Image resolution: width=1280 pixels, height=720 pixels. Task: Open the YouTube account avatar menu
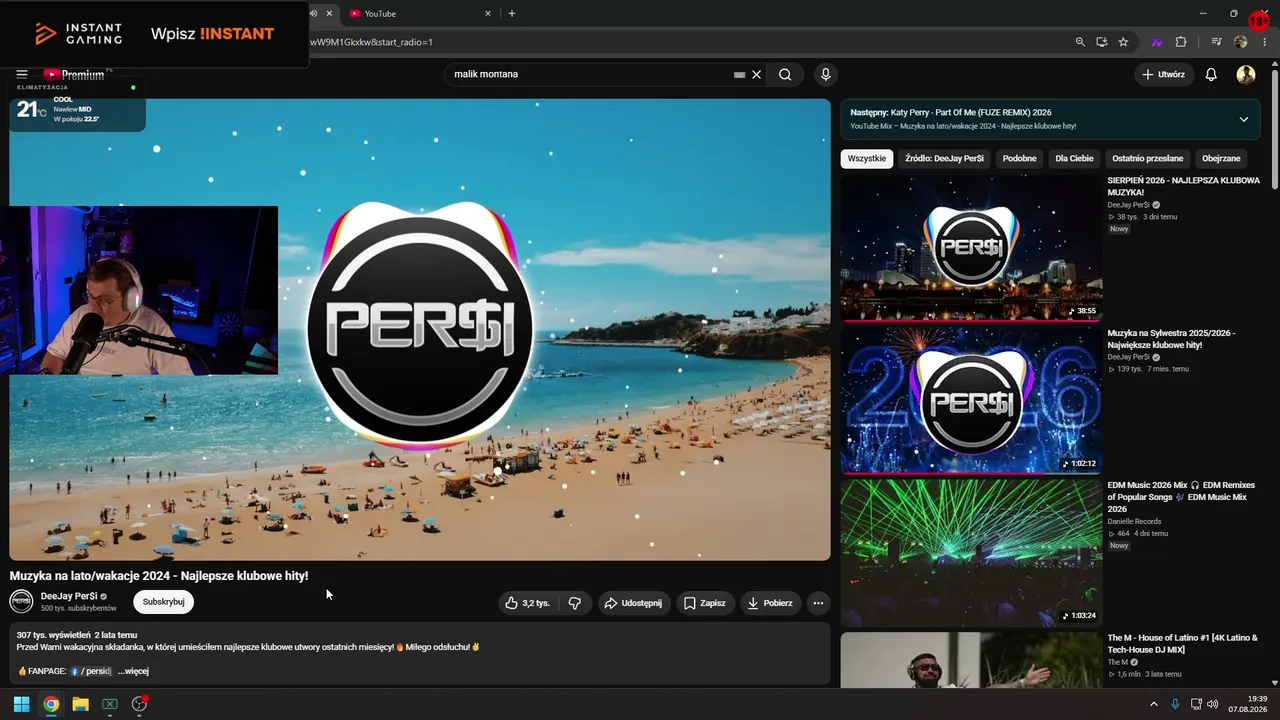click(x=1246, y=74)
